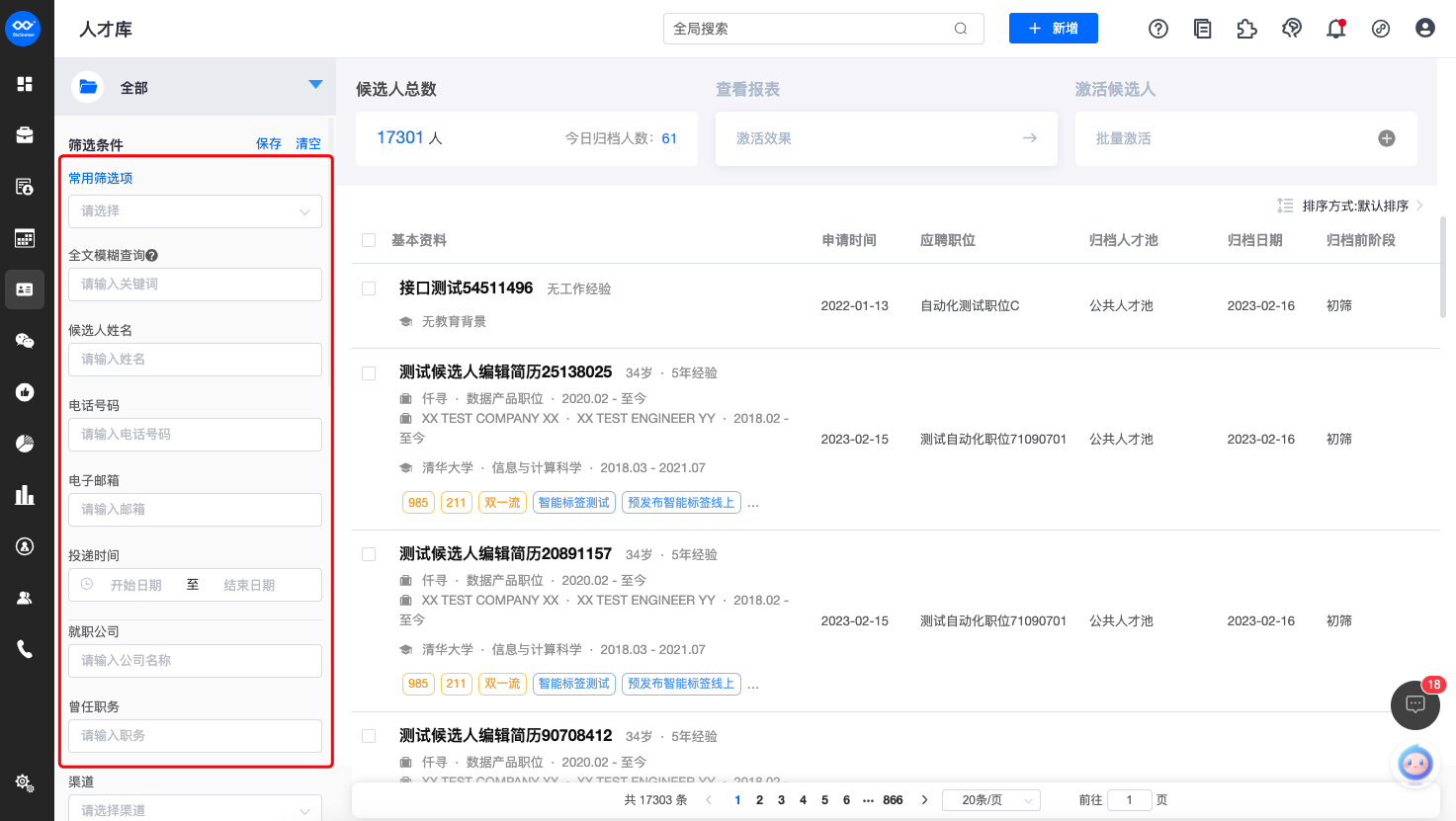1456x821 pixels.
Task: Open the headset support icon in header
Action: 1292,29
